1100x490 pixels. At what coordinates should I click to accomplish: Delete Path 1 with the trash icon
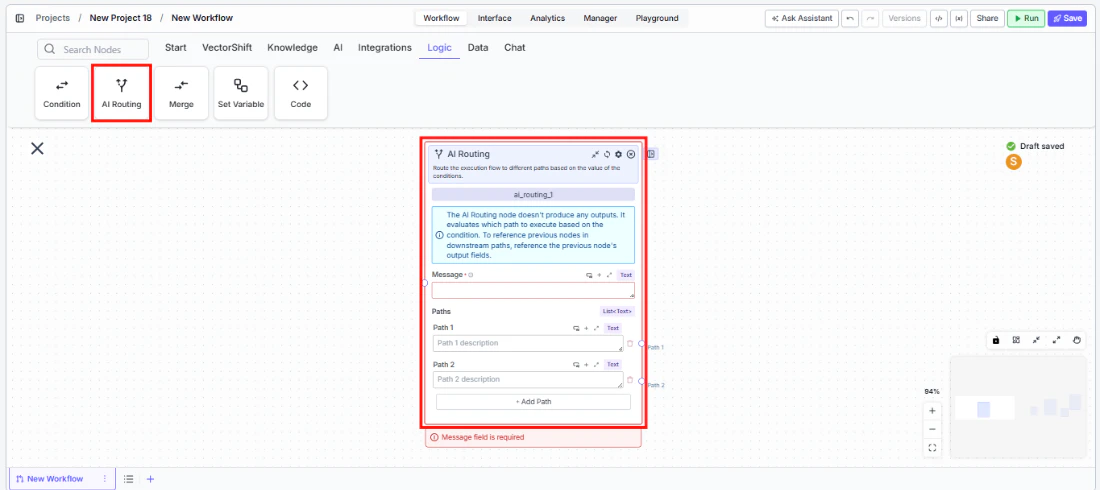(630, 343)
